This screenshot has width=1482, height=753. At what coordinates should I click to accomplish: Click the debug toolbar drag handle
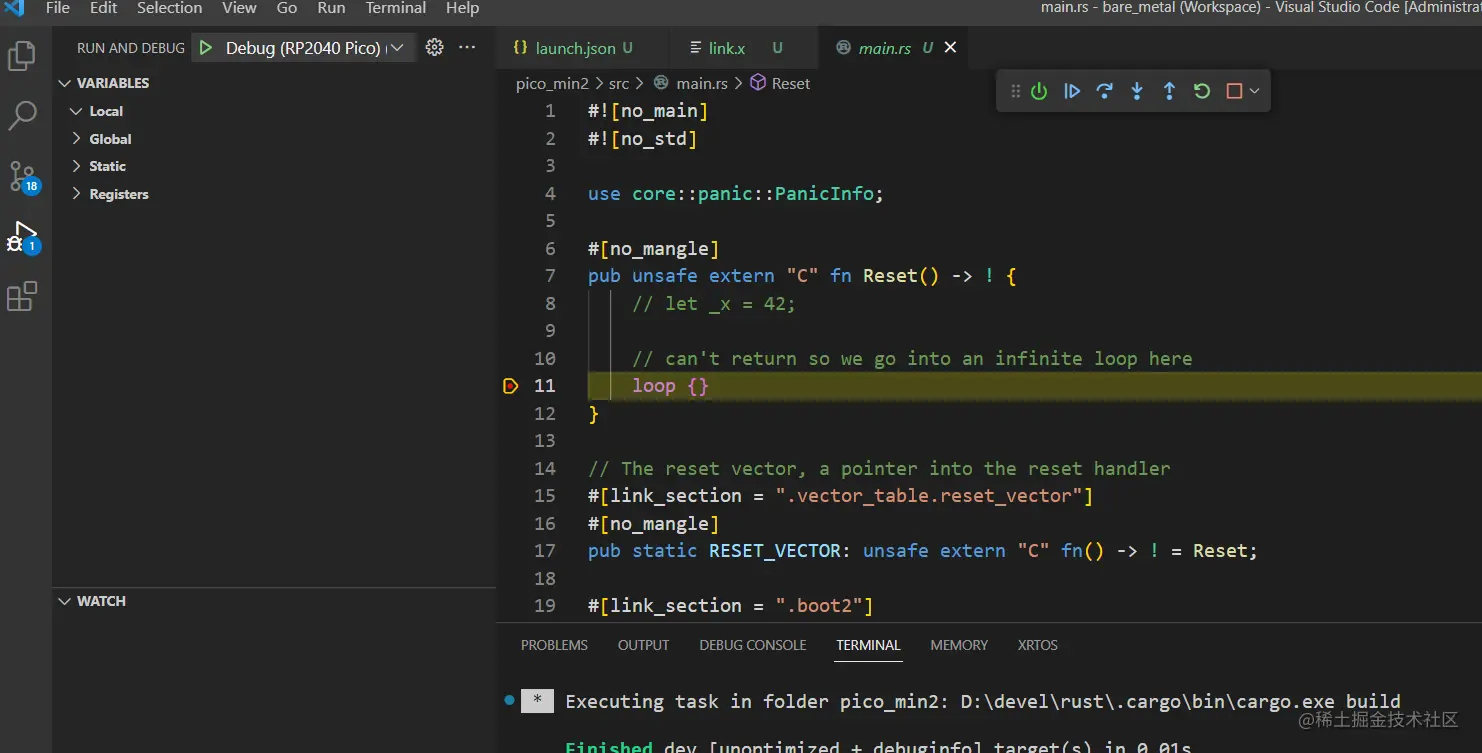(x=1015, y=91)
